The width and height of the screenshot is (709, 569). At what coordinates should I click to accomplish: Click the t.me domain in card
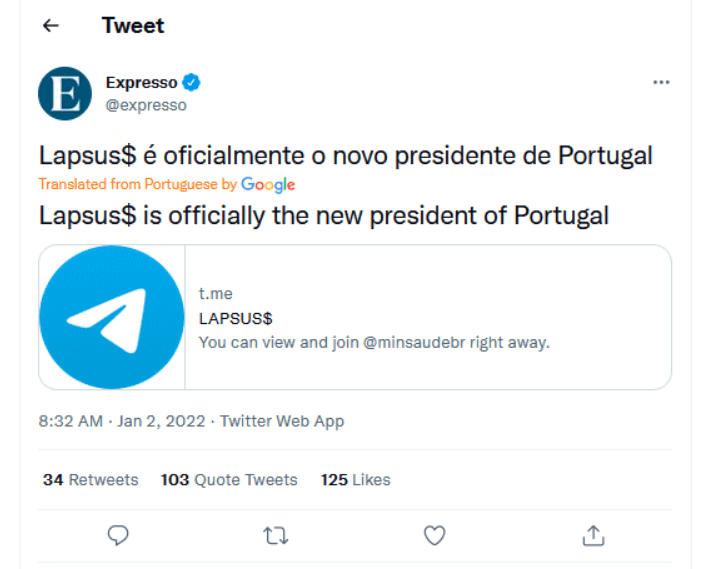(x=216, y=294)
